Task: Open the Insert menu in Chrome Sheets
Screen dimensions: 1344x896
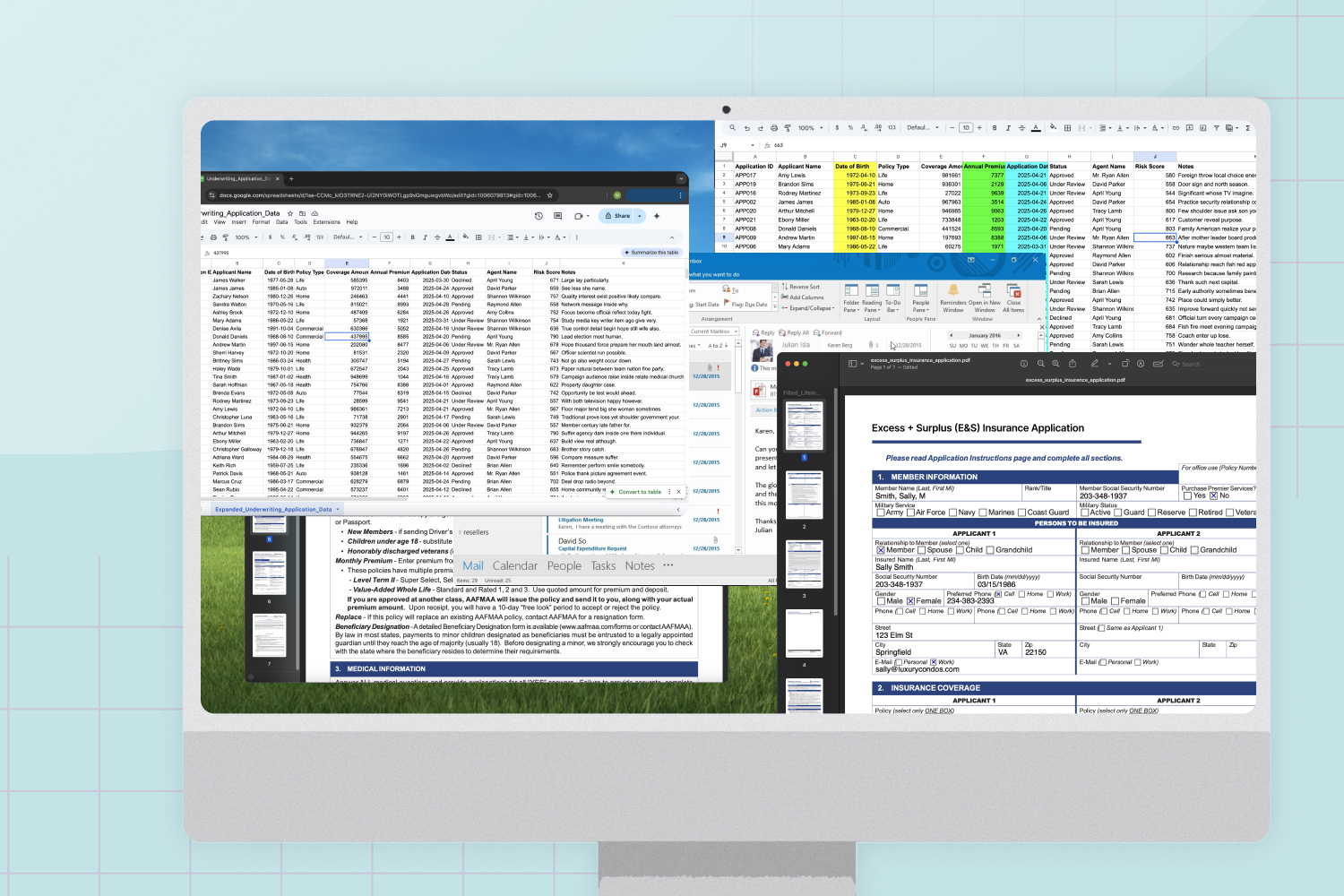Action: [238, 222]
